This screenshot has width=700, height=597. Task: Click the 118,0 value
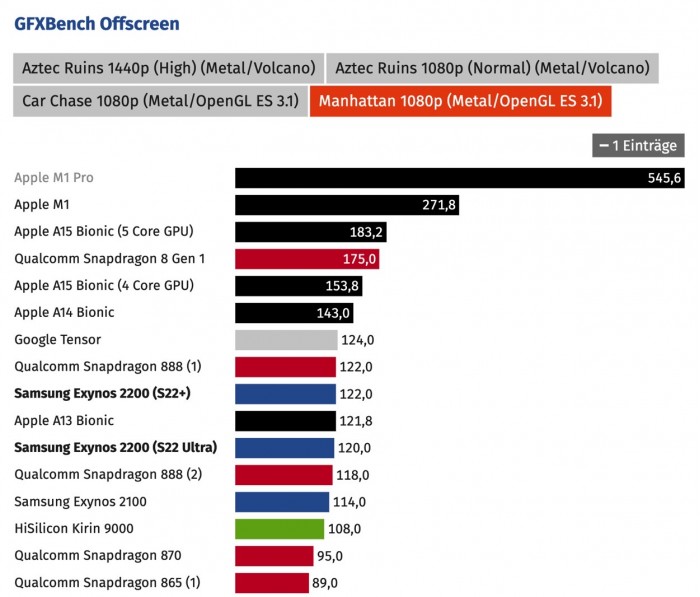point(353,475)
